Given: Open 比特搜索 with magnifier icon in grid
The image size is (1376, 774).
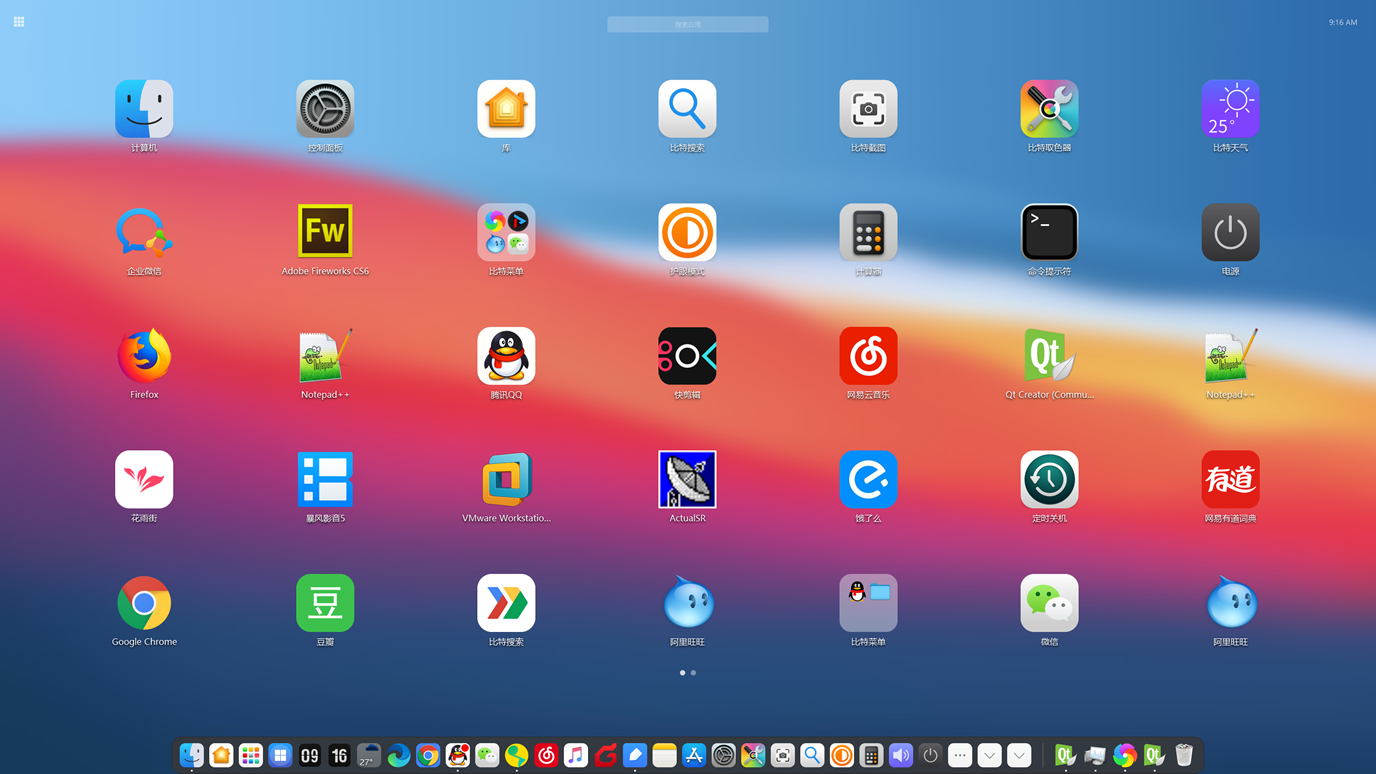Looking at the screenshot, I should (x=687, y=109).
